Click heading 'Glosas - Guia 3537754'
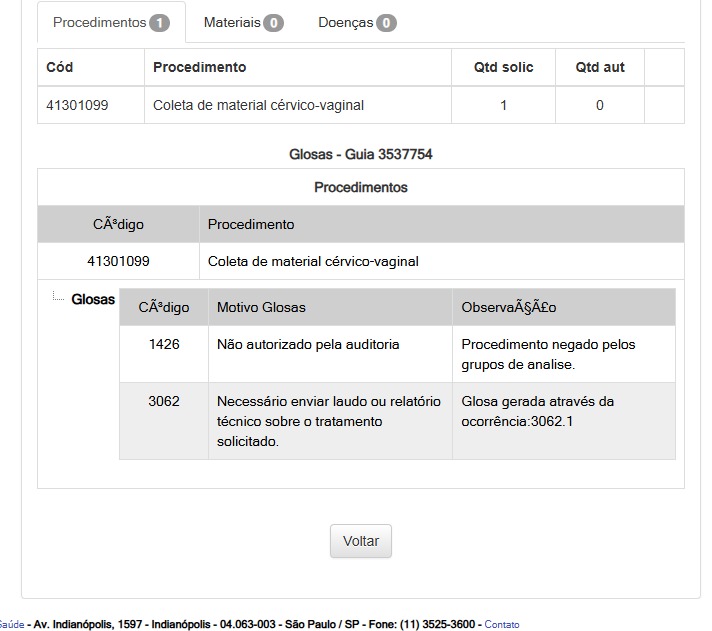The height and width of the screenshot is (631, 712). coord(361,154)
